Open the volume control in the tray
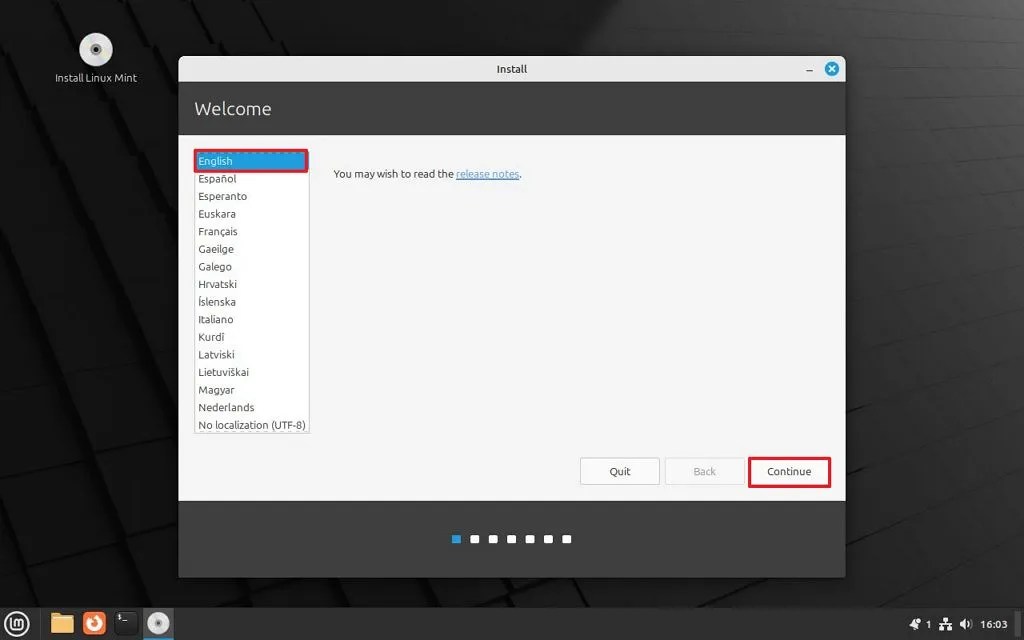This screenshot has height=640, width=1024. [967, 622]
